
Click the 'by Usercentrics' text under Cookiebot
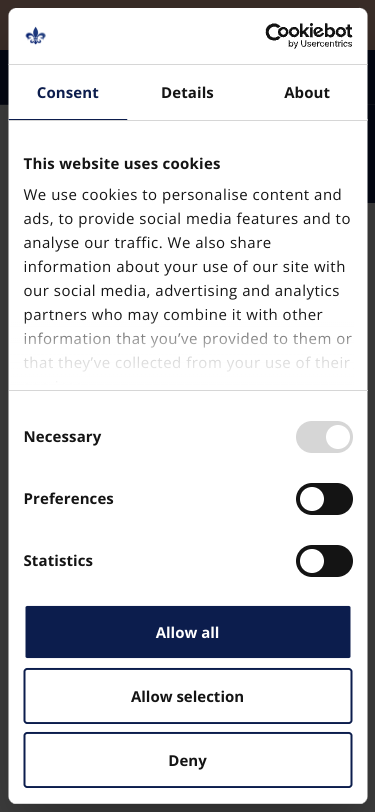[320, 44]
